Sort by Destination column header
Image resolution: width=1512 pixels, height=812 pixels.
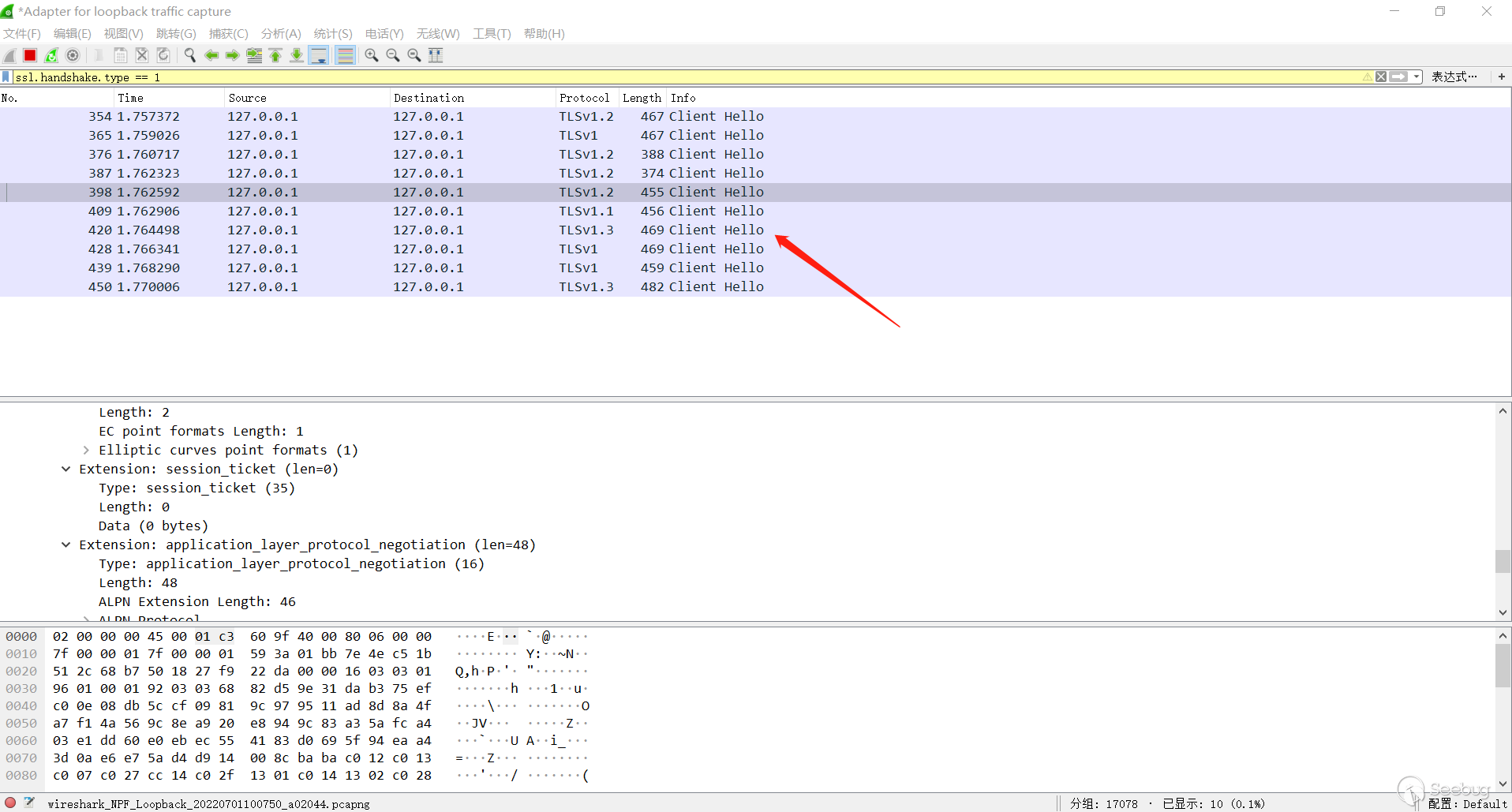click(x=473, y=98)
